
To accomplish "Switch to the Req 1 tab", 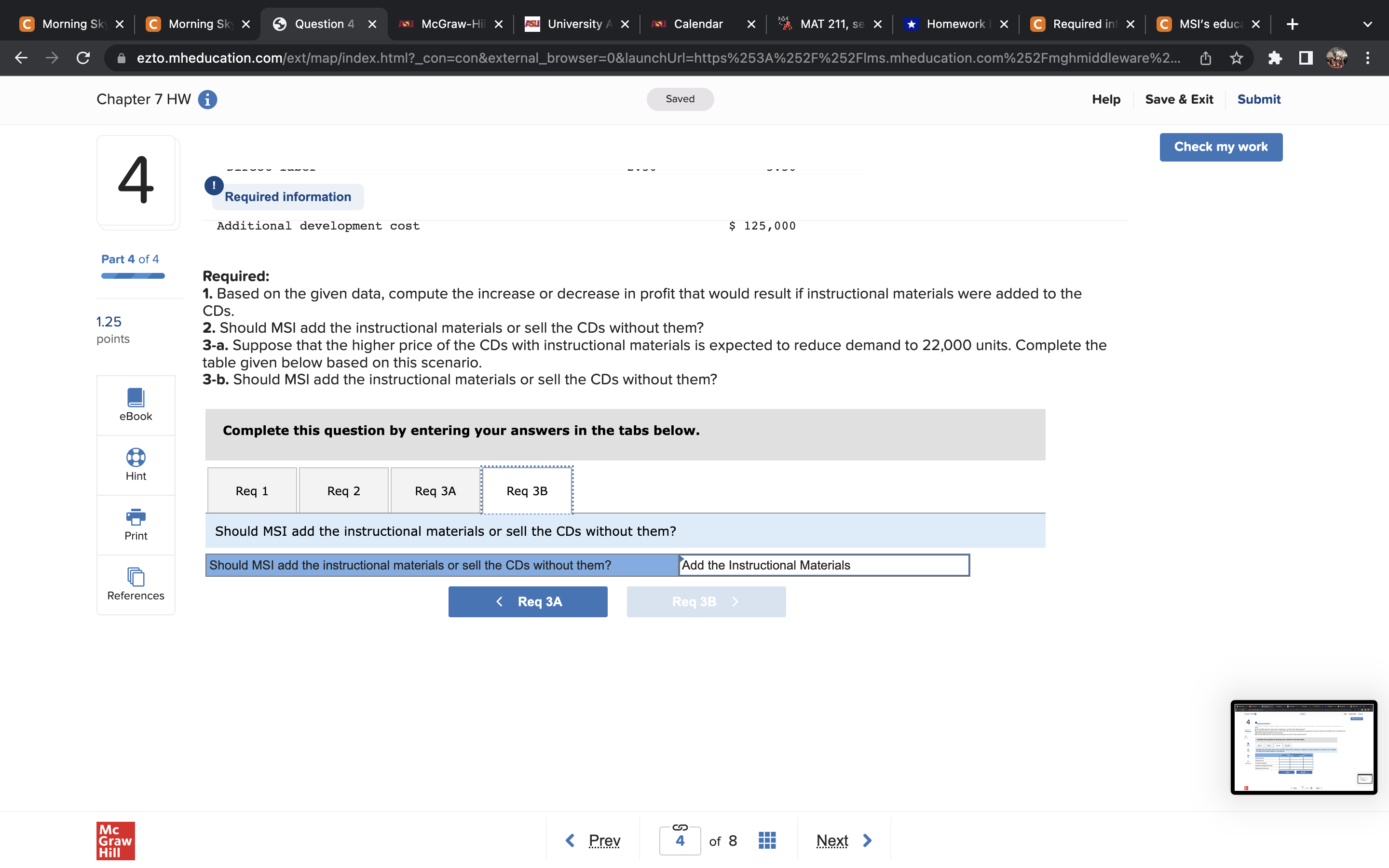I will coord(251,490).
